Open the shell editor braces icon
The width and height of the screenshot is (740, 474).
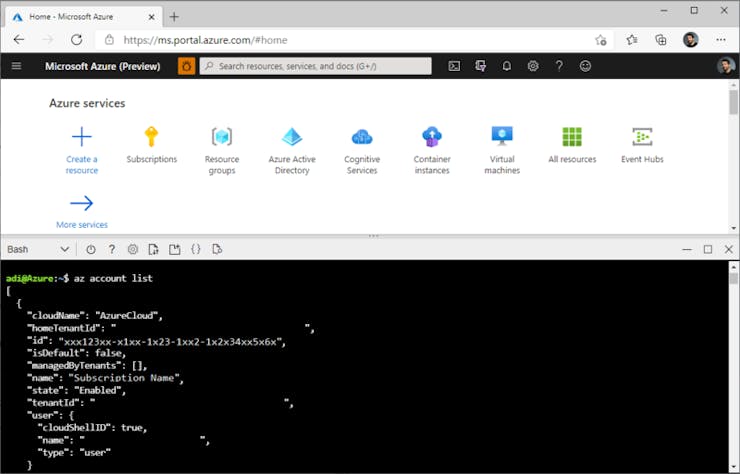pos(196,249)
